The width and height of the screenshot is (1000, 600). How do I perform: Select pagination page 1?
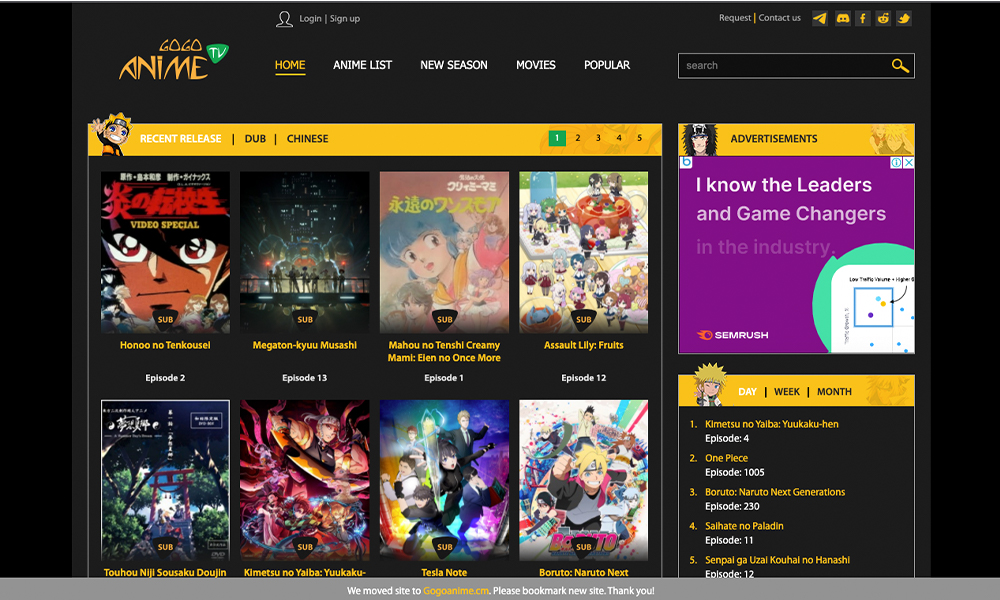pyautogui.click(x=557, y=138)
